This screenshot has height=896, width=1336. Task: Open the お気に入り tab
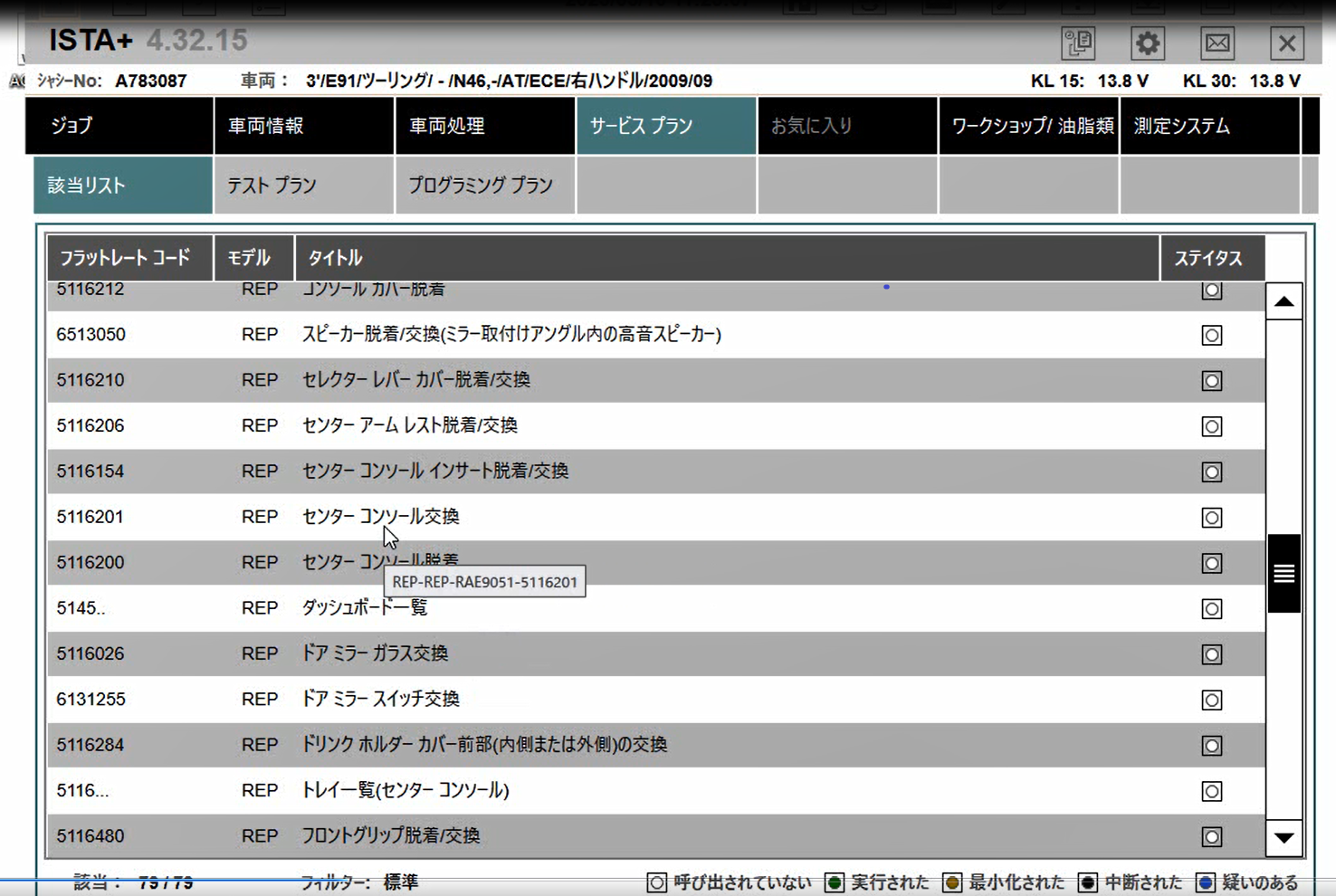click(x=847, y=126)
